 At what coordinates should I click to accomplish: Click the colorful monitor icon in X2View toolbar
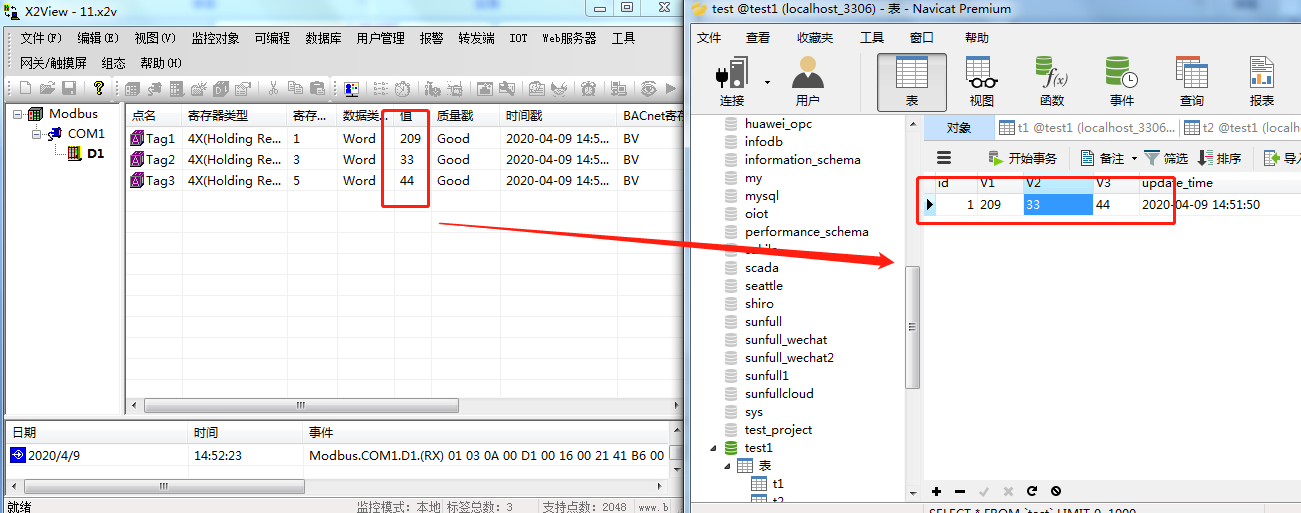pos(351,88)
